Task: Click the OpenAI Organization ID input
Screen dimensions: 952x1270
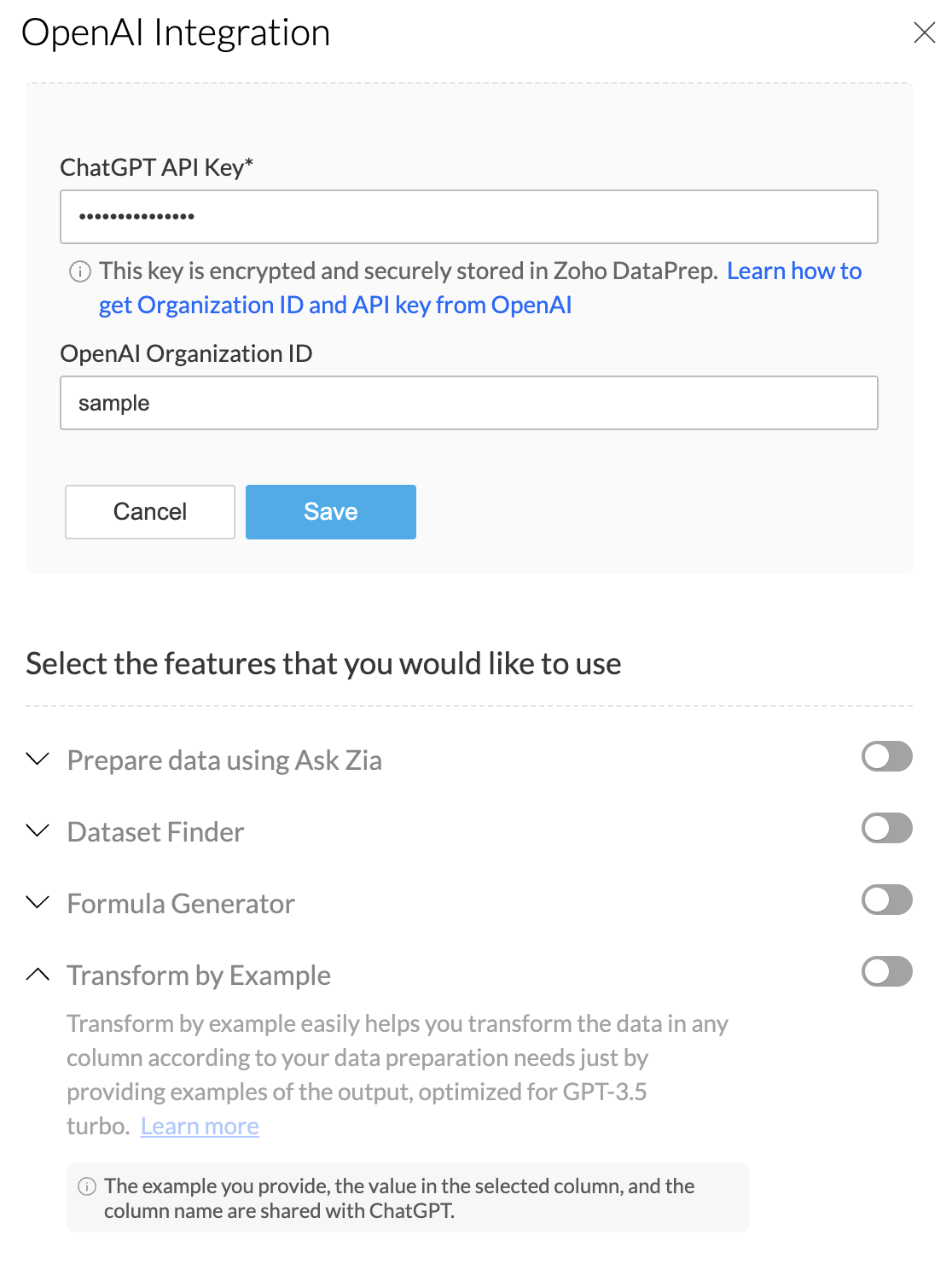Action: [x=468, y=403]
